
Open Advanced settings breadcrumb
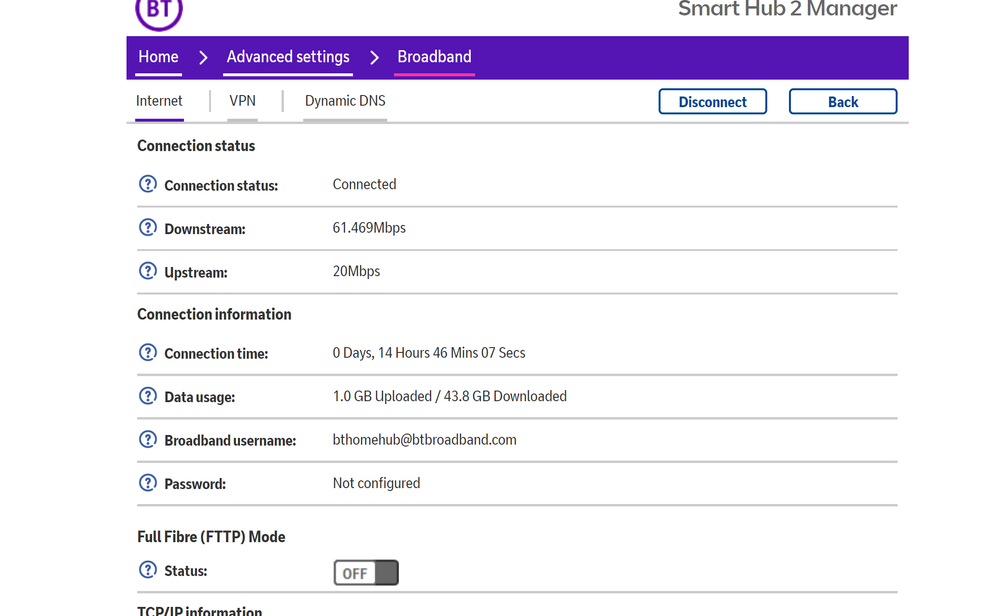pos(288,57)
